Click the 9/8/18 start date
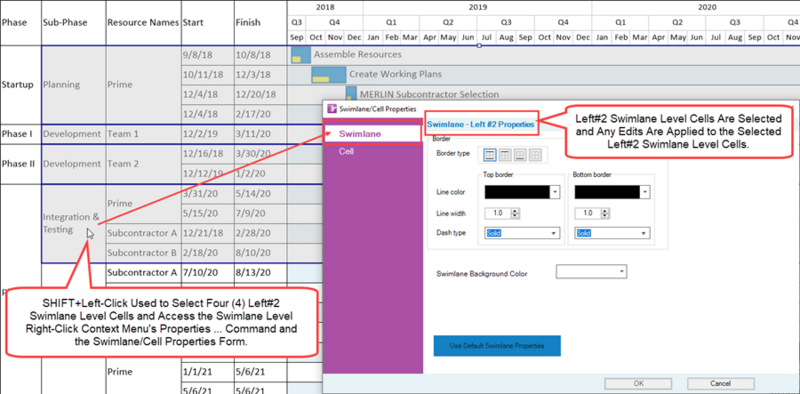Screen dimensions: 800x394 tap(208, 55)
